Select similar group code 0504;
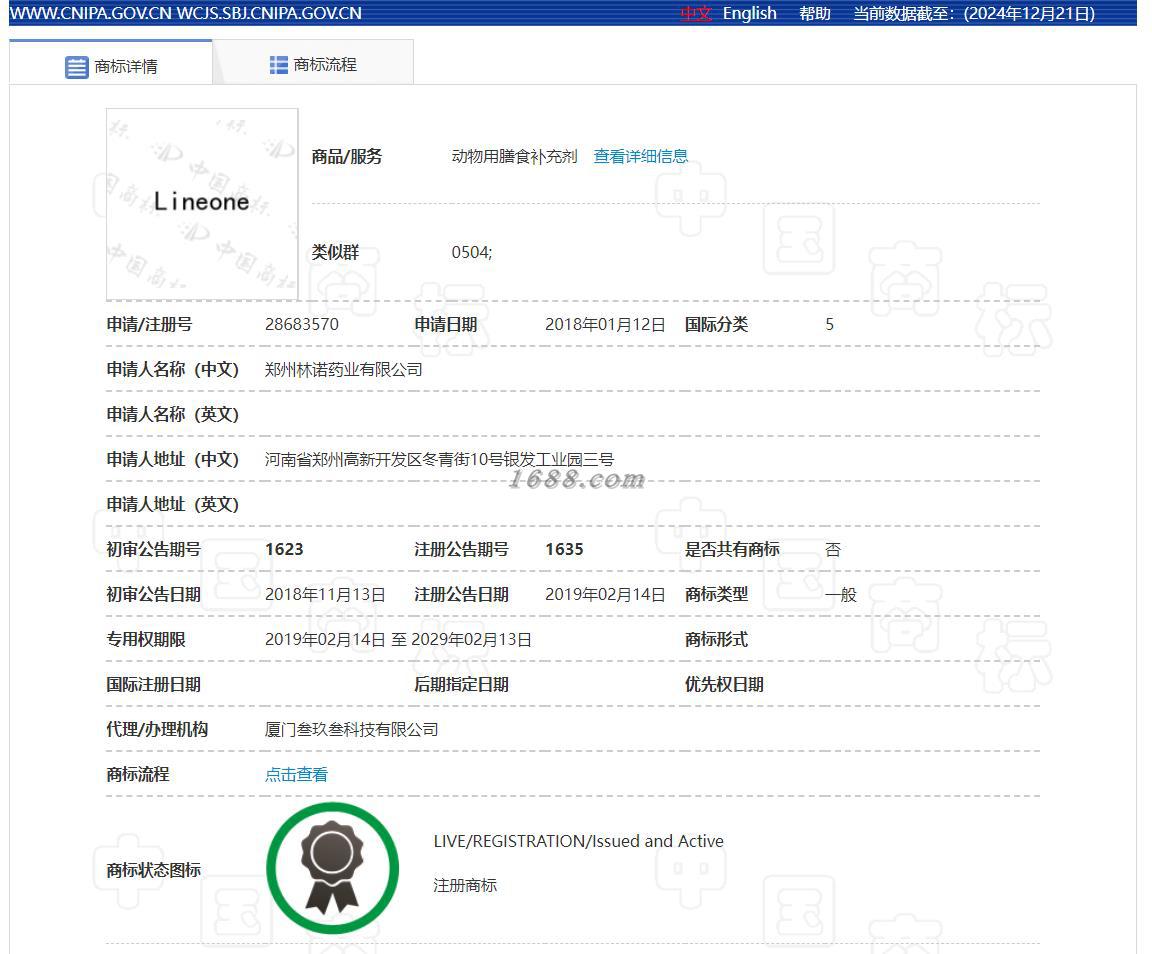The width and height of the screenshot is (1152, 954). [472, 252]
